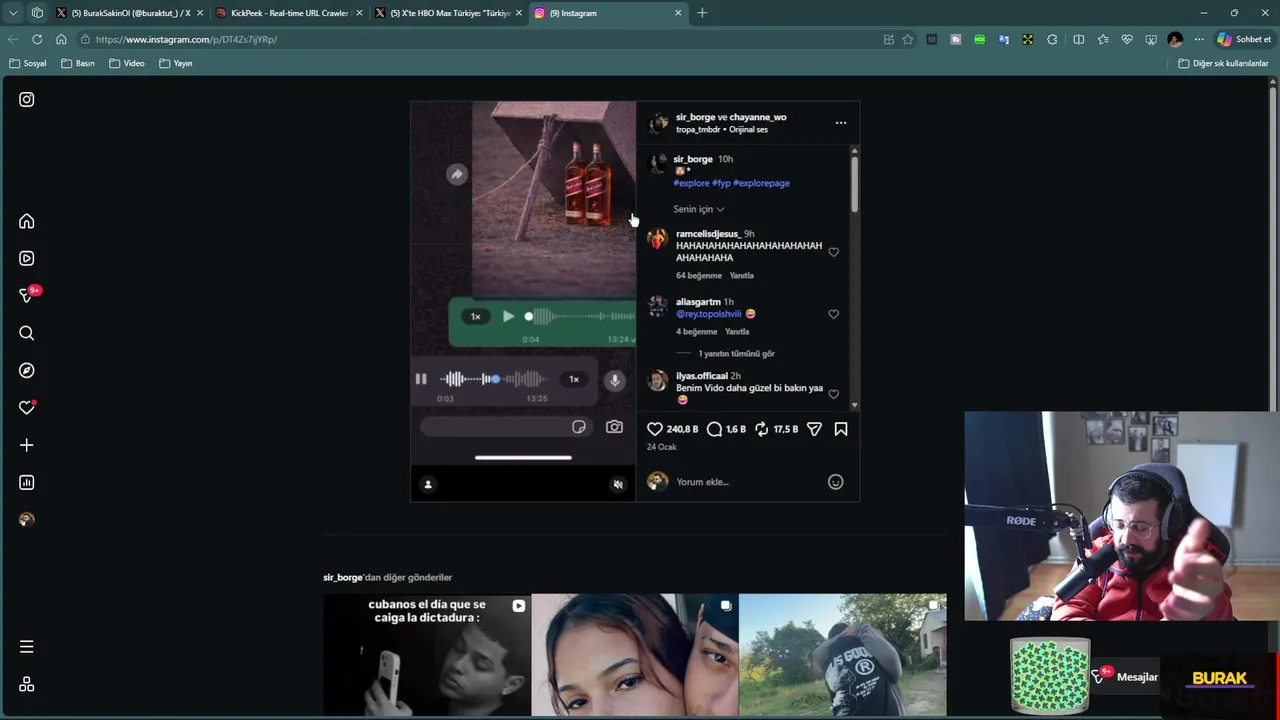1280x720 pixels.
Task: Like the ramcelisdjesus_ comment
Action: tap(833, 252)
